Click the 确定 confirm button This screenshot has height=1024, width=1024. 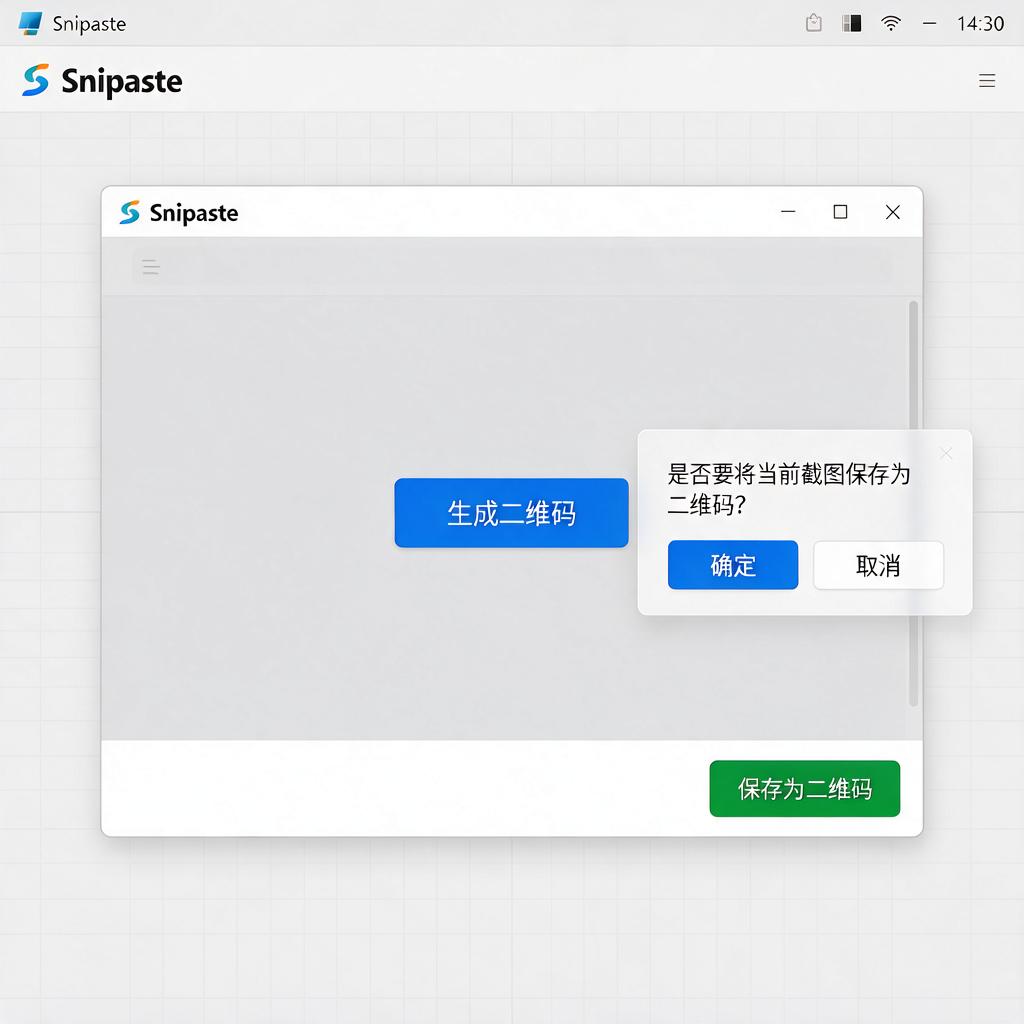[733, 565]
